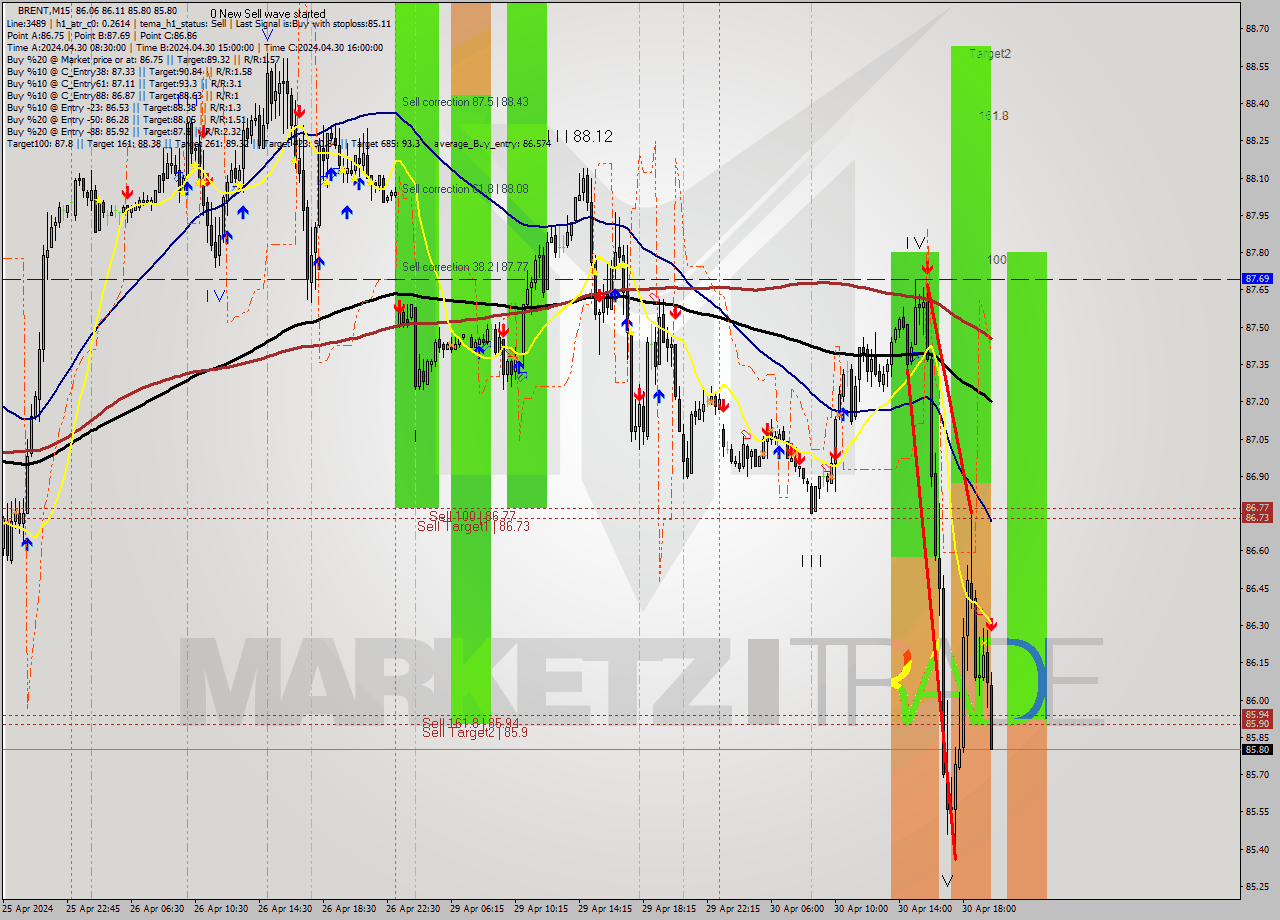Click the '0 New Sell wave started' label
Viewport: 1280px width, 920px height.
click(x=267, y=14)
